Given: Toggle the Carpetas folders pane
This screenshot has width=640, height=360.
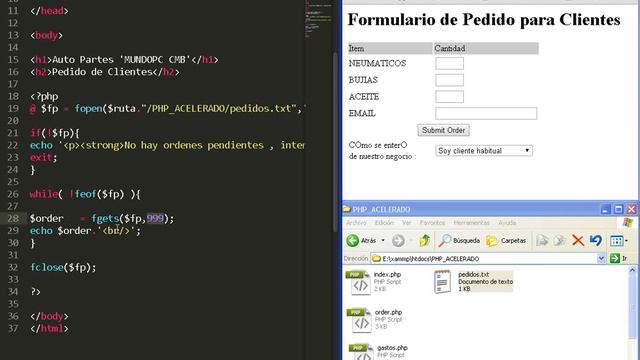Looking at the screenshot, I should pyautogui.click(x=506, y=240).
